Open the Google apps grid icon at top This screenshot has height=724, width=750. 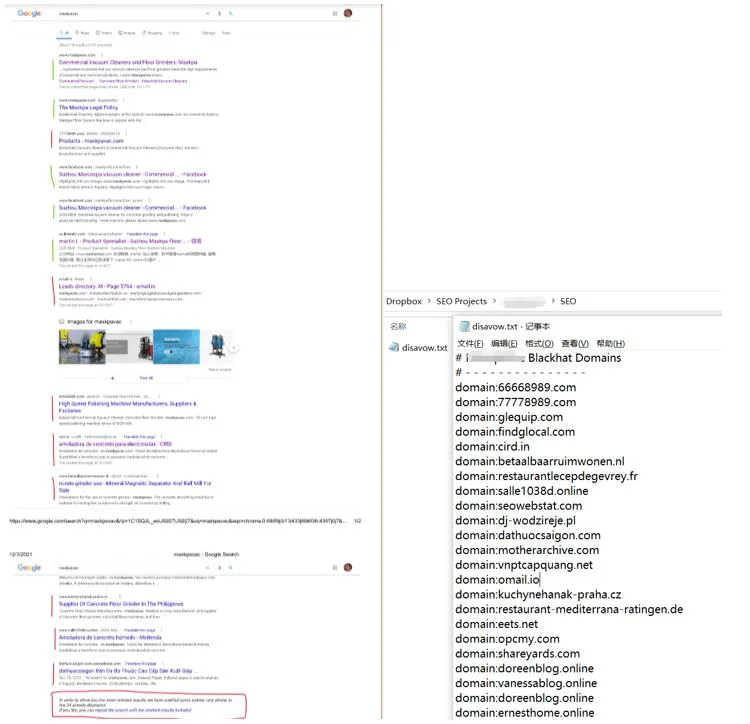click(334, 14)
